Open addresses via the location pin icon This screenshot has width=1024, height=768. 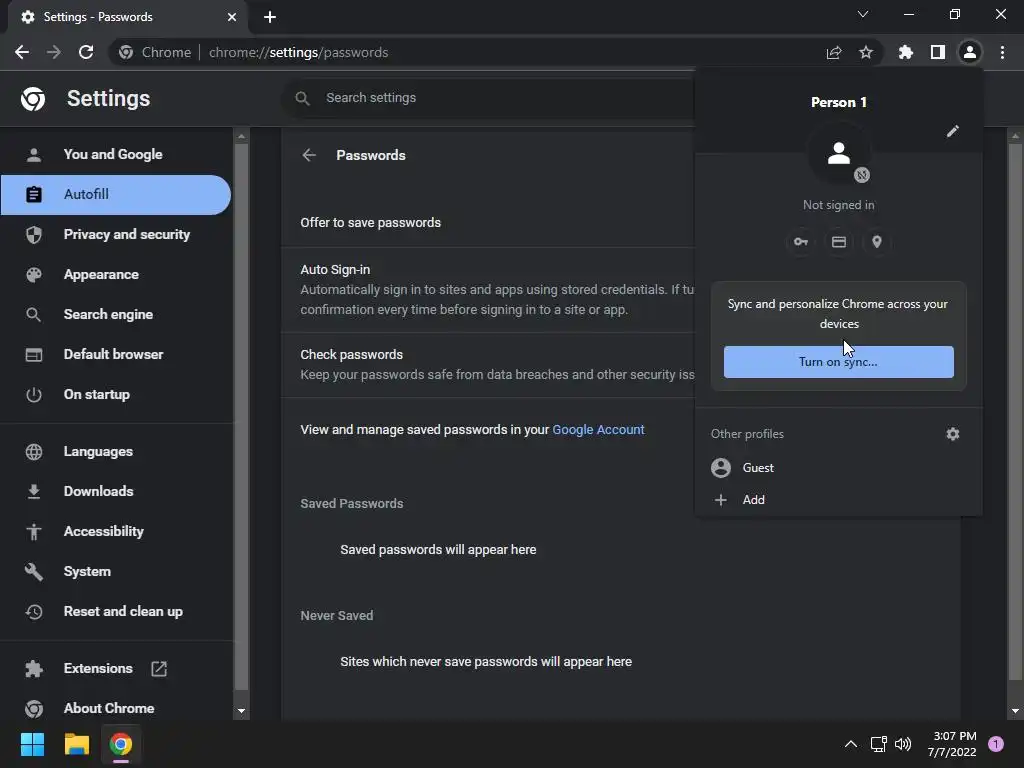[877, 242]
